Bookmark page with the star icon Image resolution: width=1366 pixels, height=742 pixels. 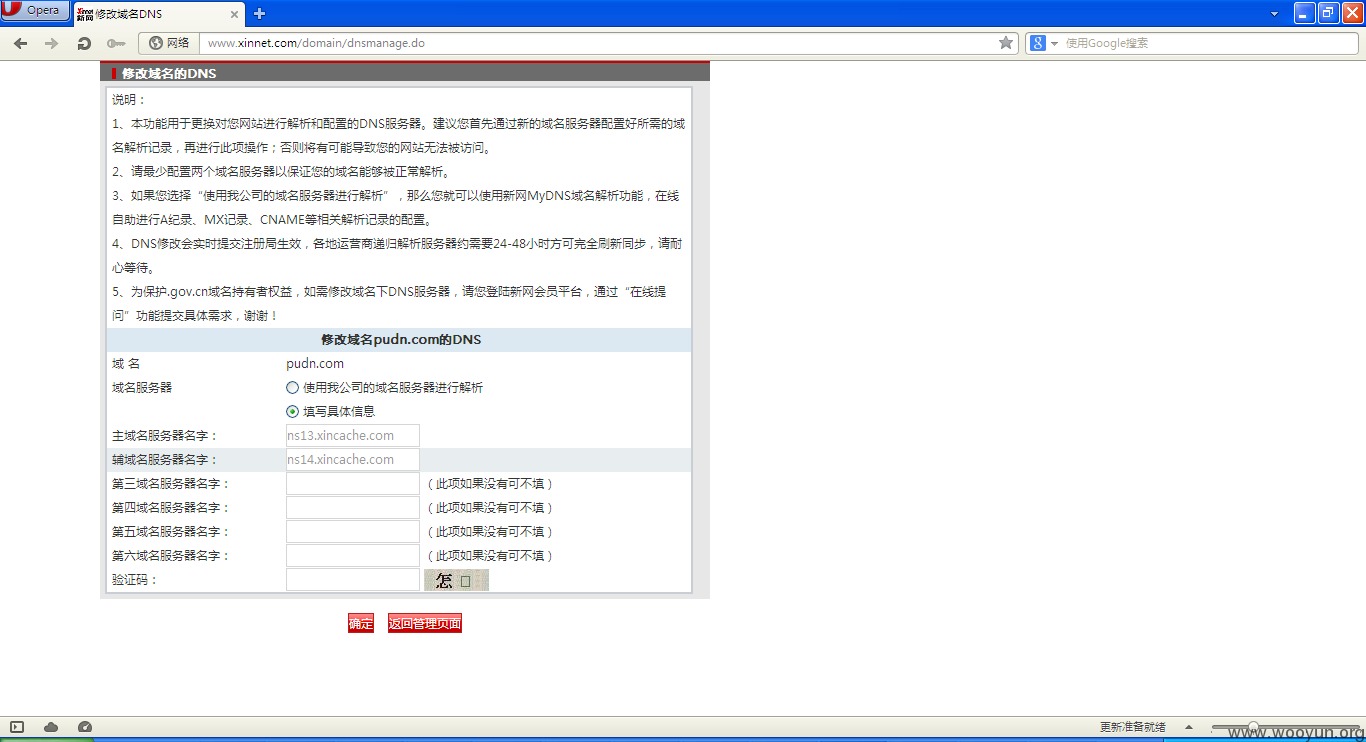(x=1006, y=43)
